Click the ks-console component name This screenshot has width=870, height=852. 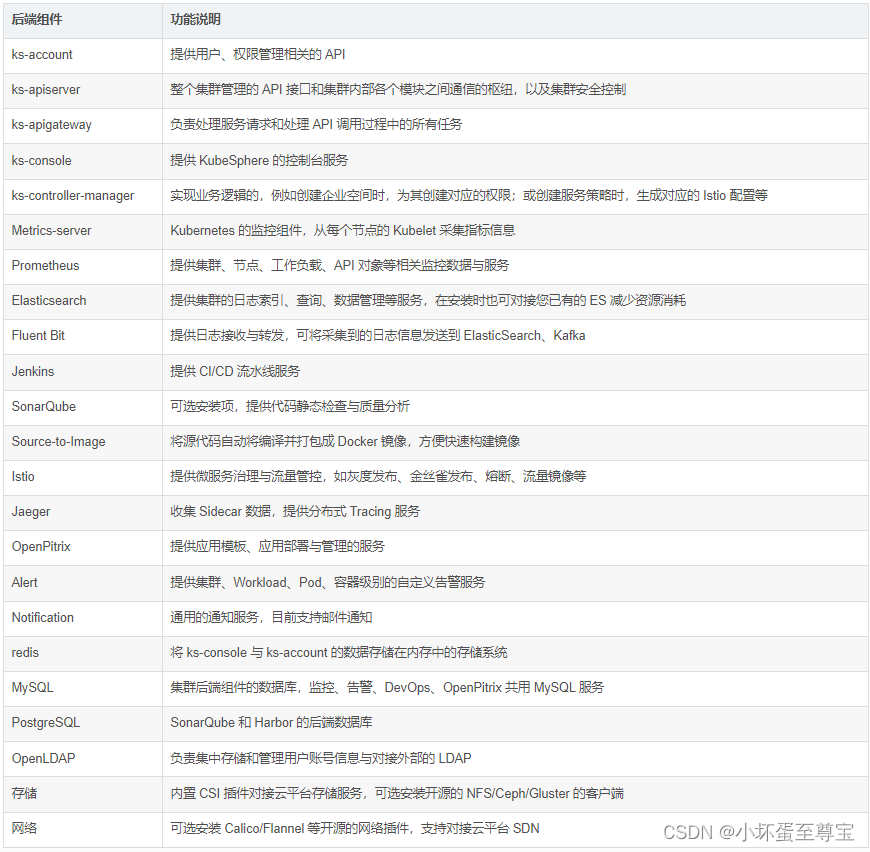(41, 160)
